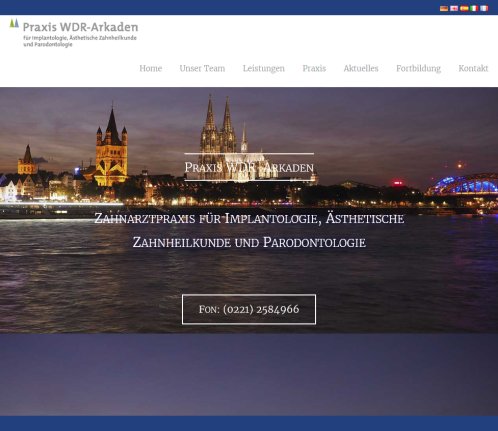Viewport: 498px width, 431px height.
Task: Click the Praxis WDR-Arkaden header logo text
Action: click(80, 27)
